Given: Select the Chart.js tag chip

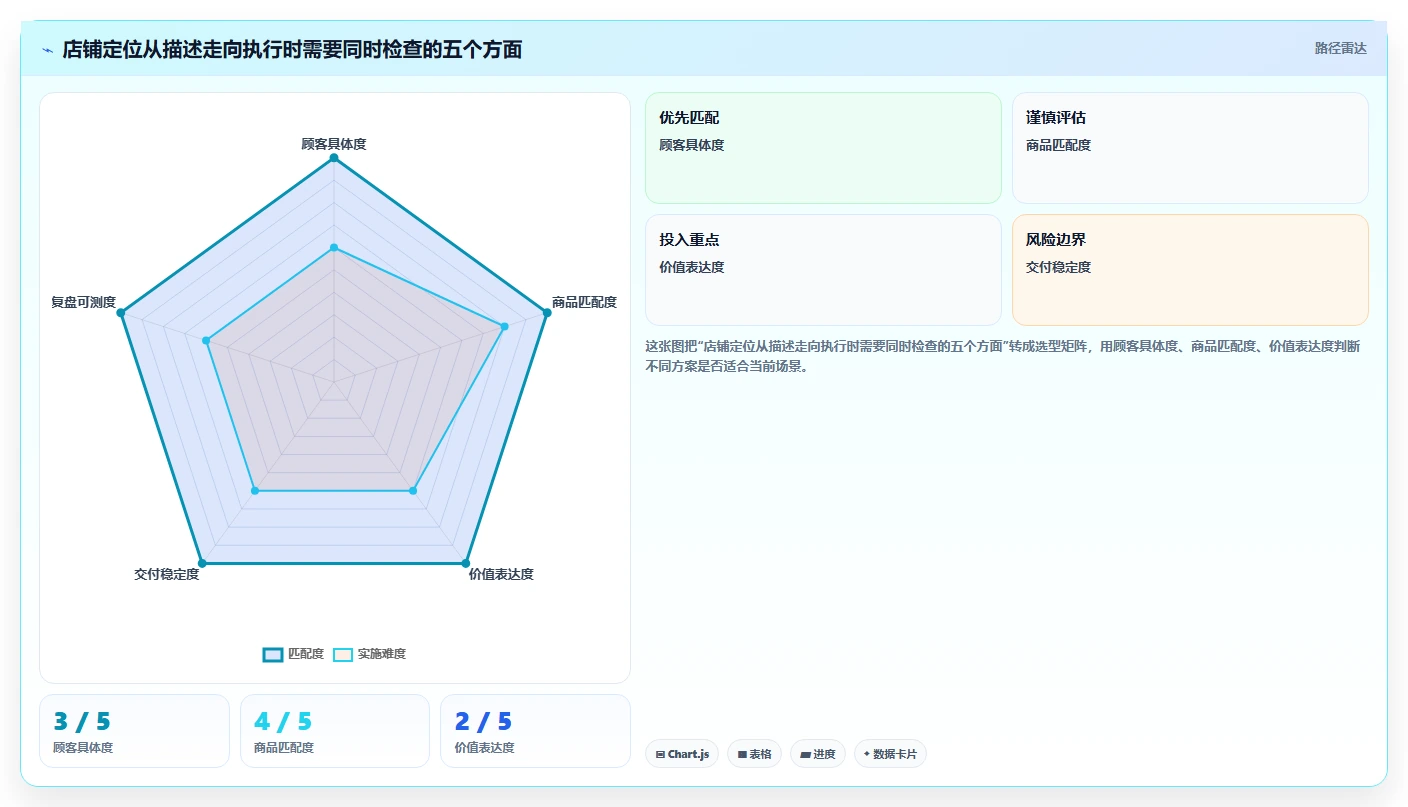Looking at the screenshot, I should [682, 754].
